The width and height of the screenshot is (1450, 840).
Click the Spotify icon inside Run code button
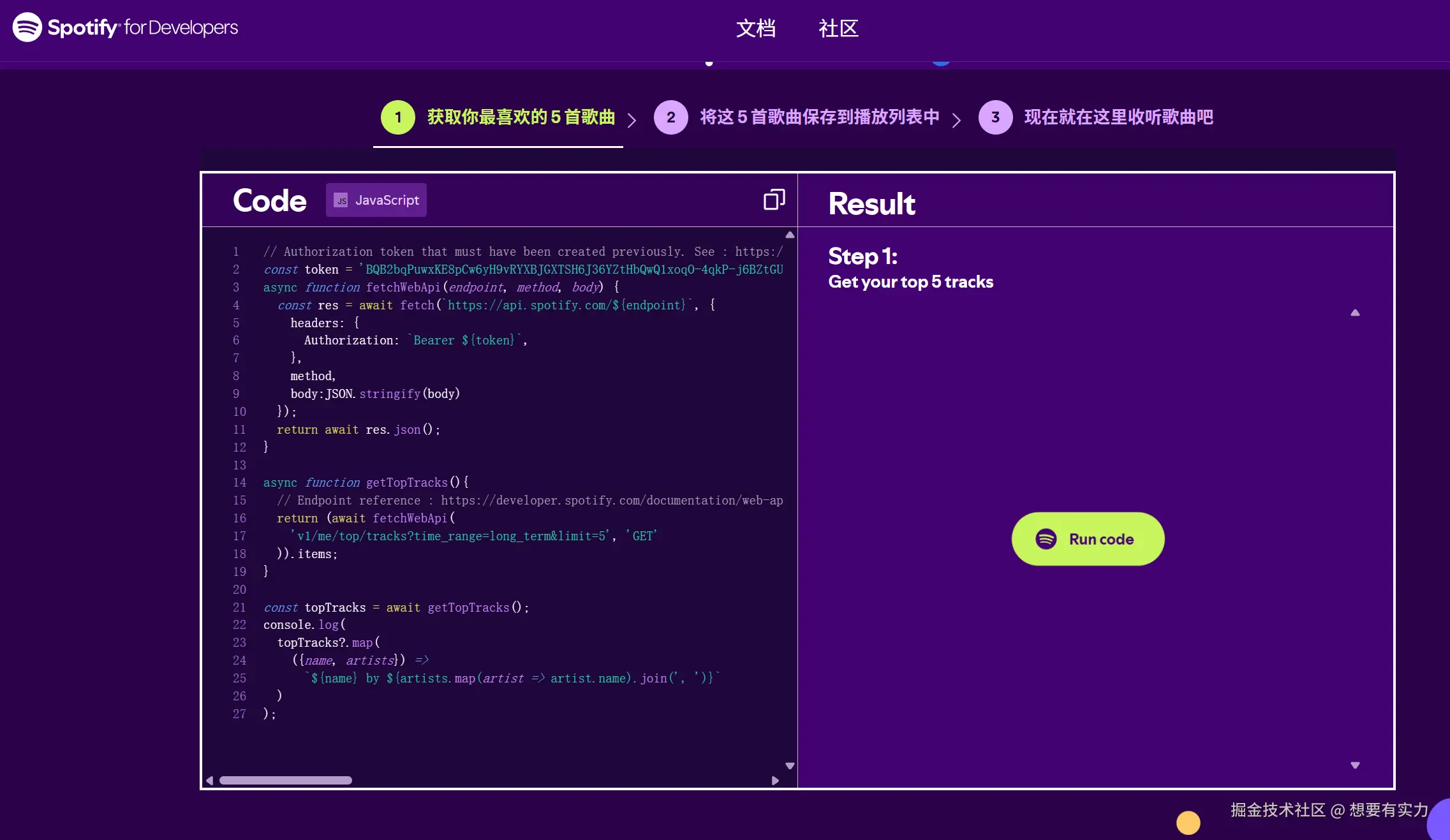[x=1046, y=538]
